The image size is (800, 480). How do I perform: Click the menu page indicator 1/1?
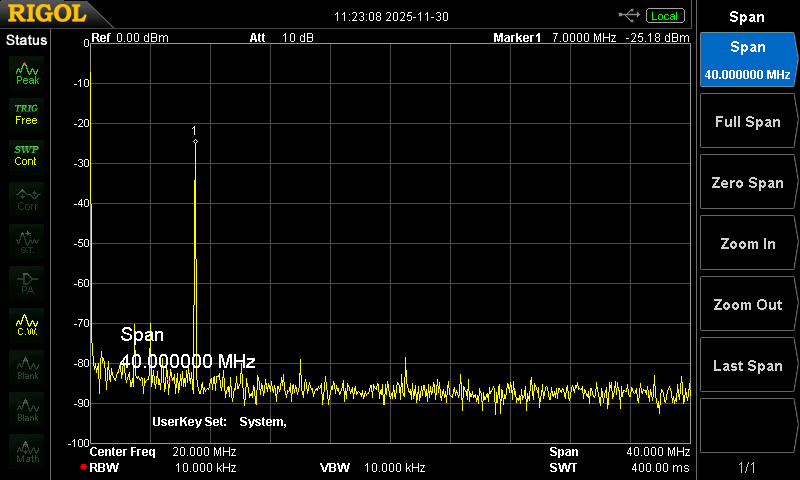(747, 467)
